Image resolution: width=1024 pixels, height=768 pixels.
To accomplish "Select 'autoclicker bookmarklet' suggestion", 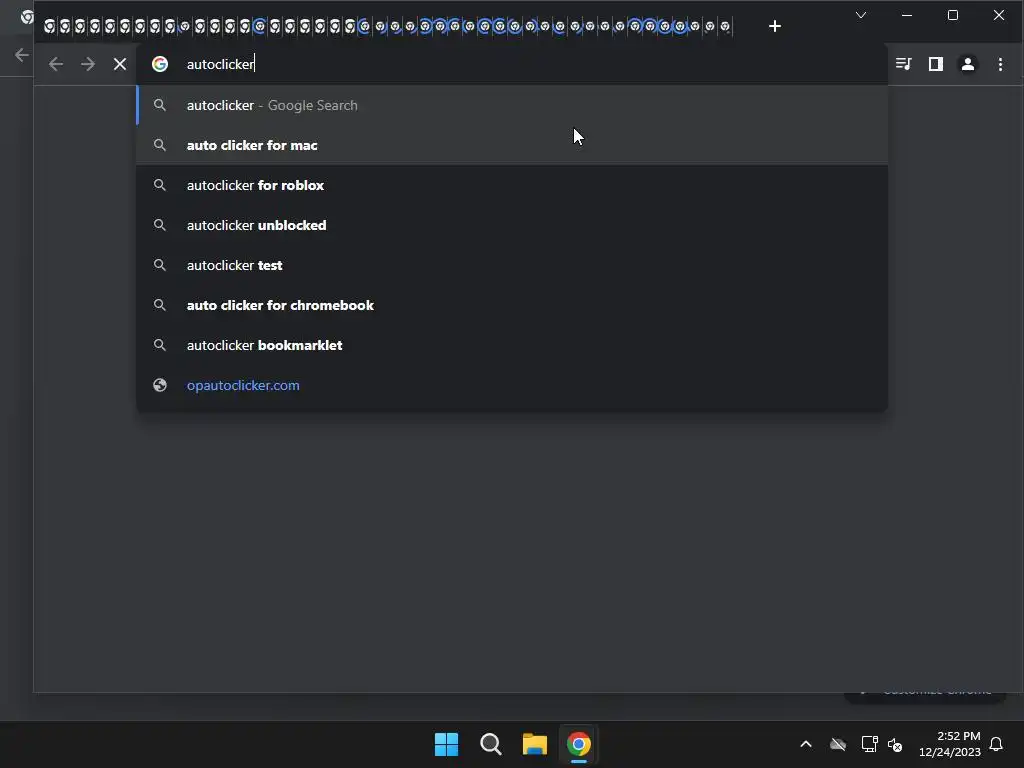I will click(x=512, y=345).
